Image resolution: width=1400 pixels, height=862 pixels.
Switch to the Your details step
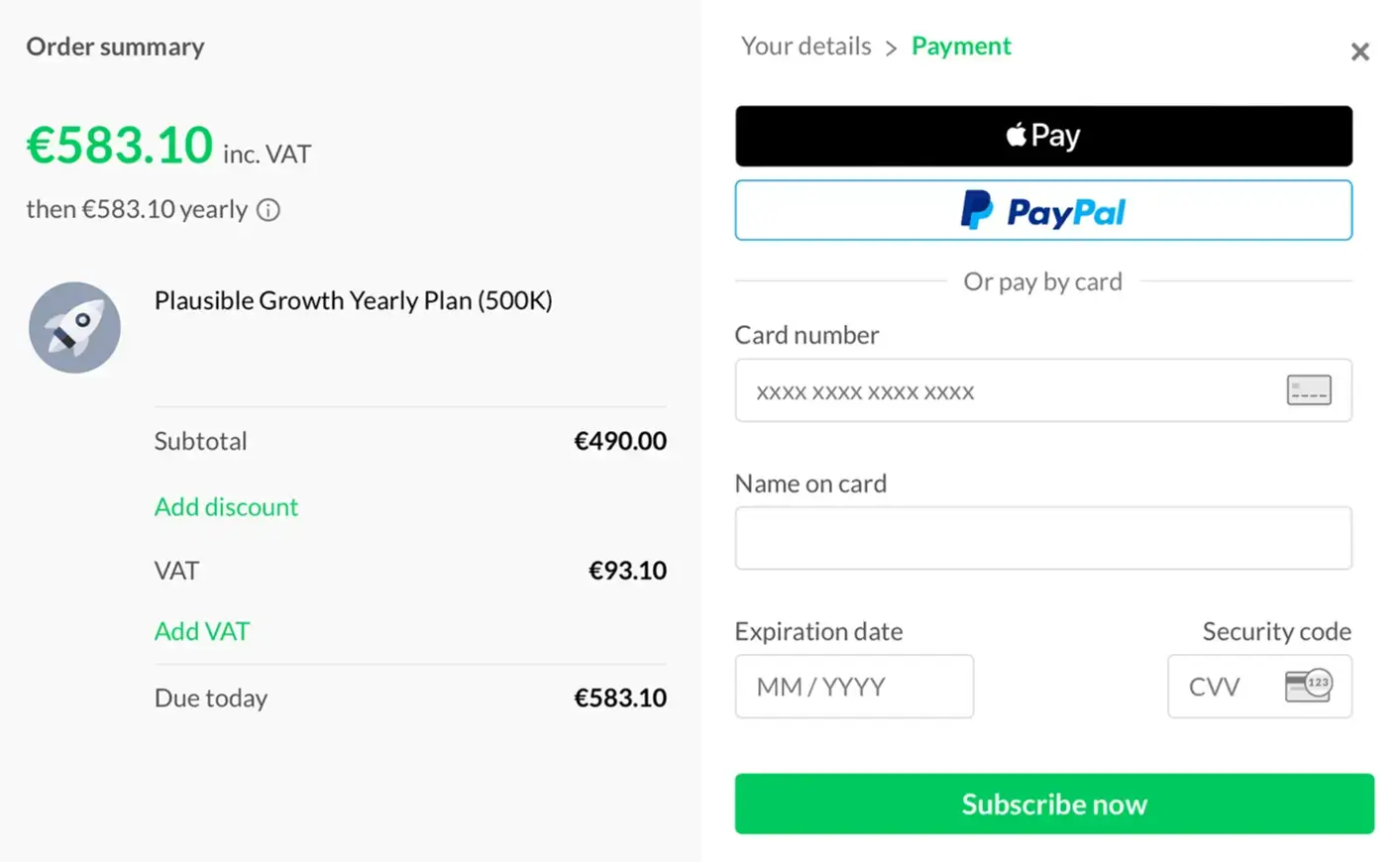click(806, 46)
